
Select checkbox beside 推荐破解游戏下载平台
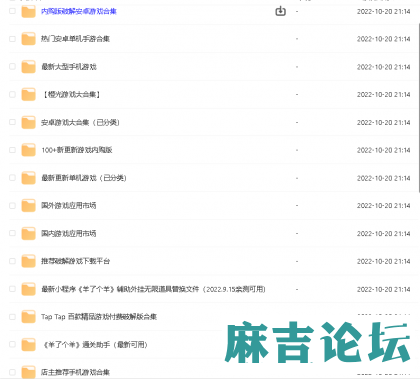pos(12,261)
